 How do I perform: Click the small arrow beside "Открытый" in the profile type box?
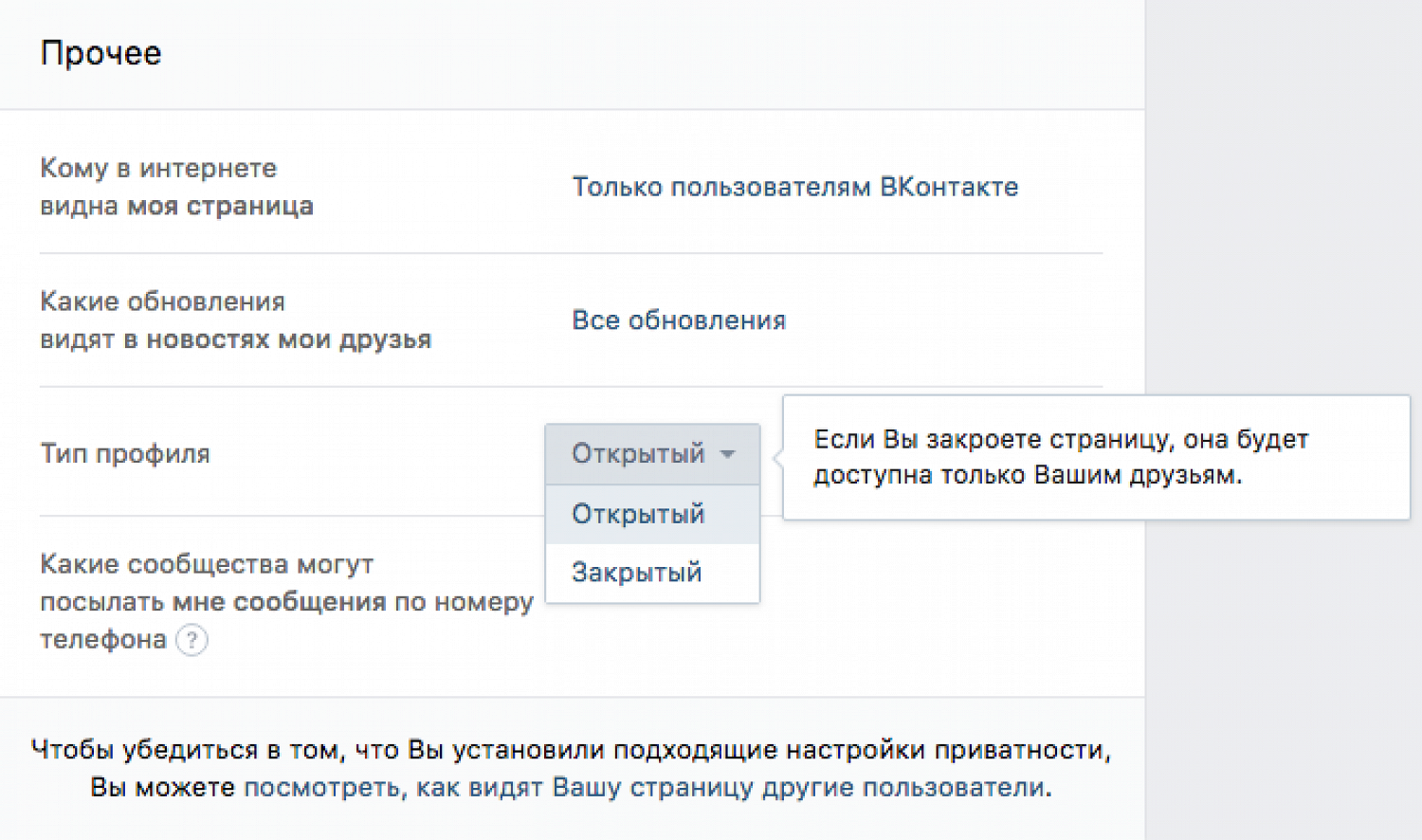[727, 454]
